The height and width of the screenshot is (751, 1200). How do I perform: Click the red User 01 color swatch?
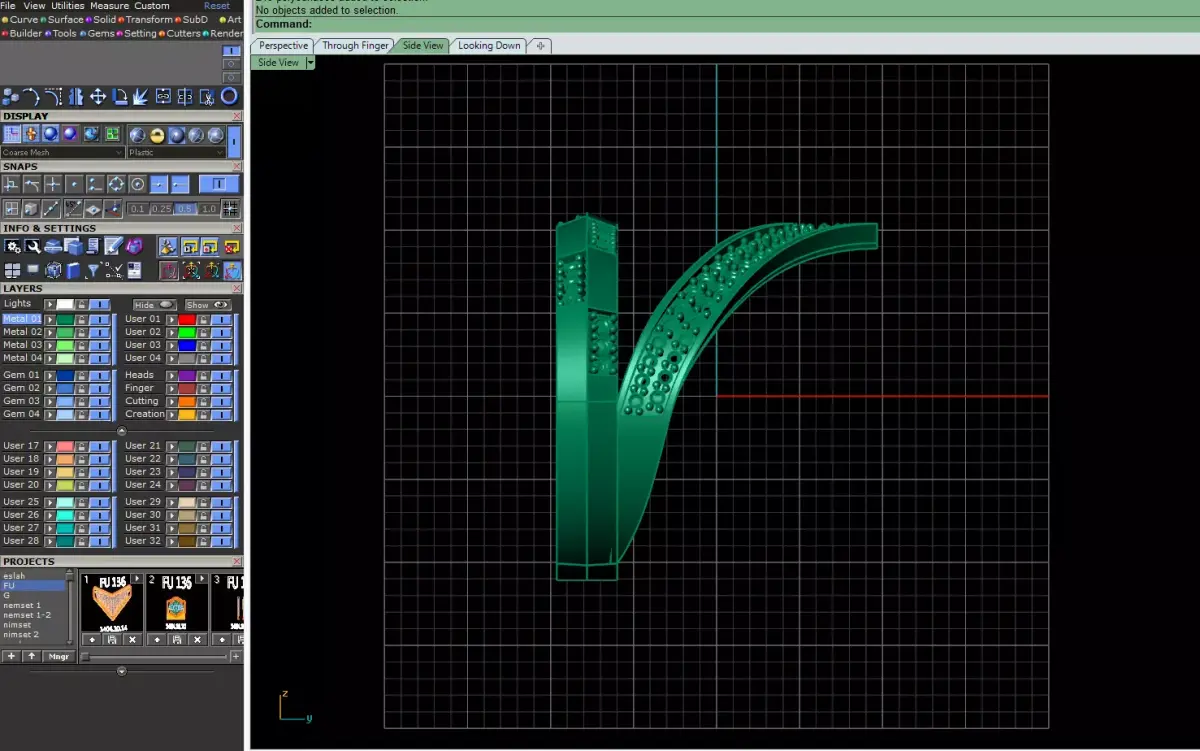coord(187,319)
